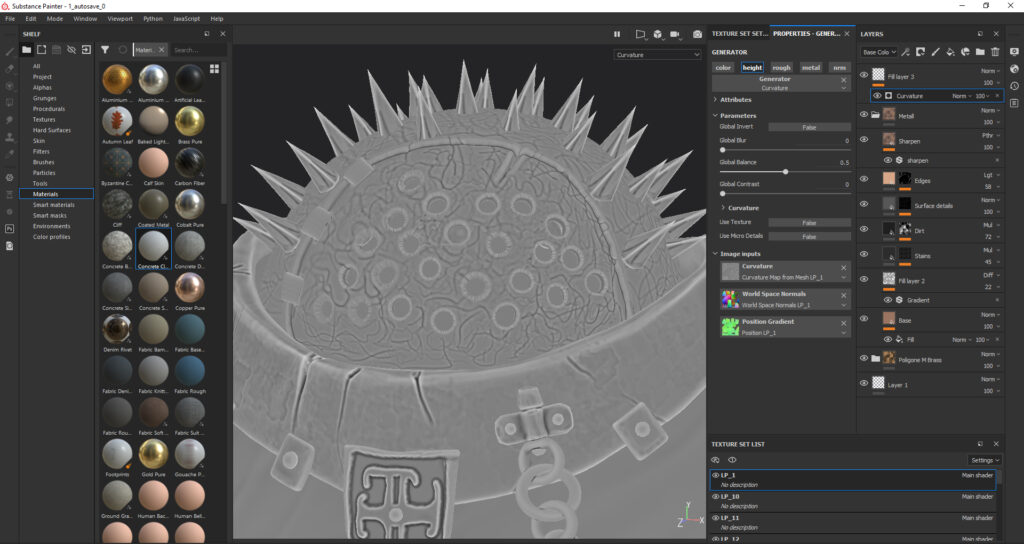Toggle the Global Invert False button
Image resolution: width=1024 pixels, height=544 pixels.
tap(809, 127)
